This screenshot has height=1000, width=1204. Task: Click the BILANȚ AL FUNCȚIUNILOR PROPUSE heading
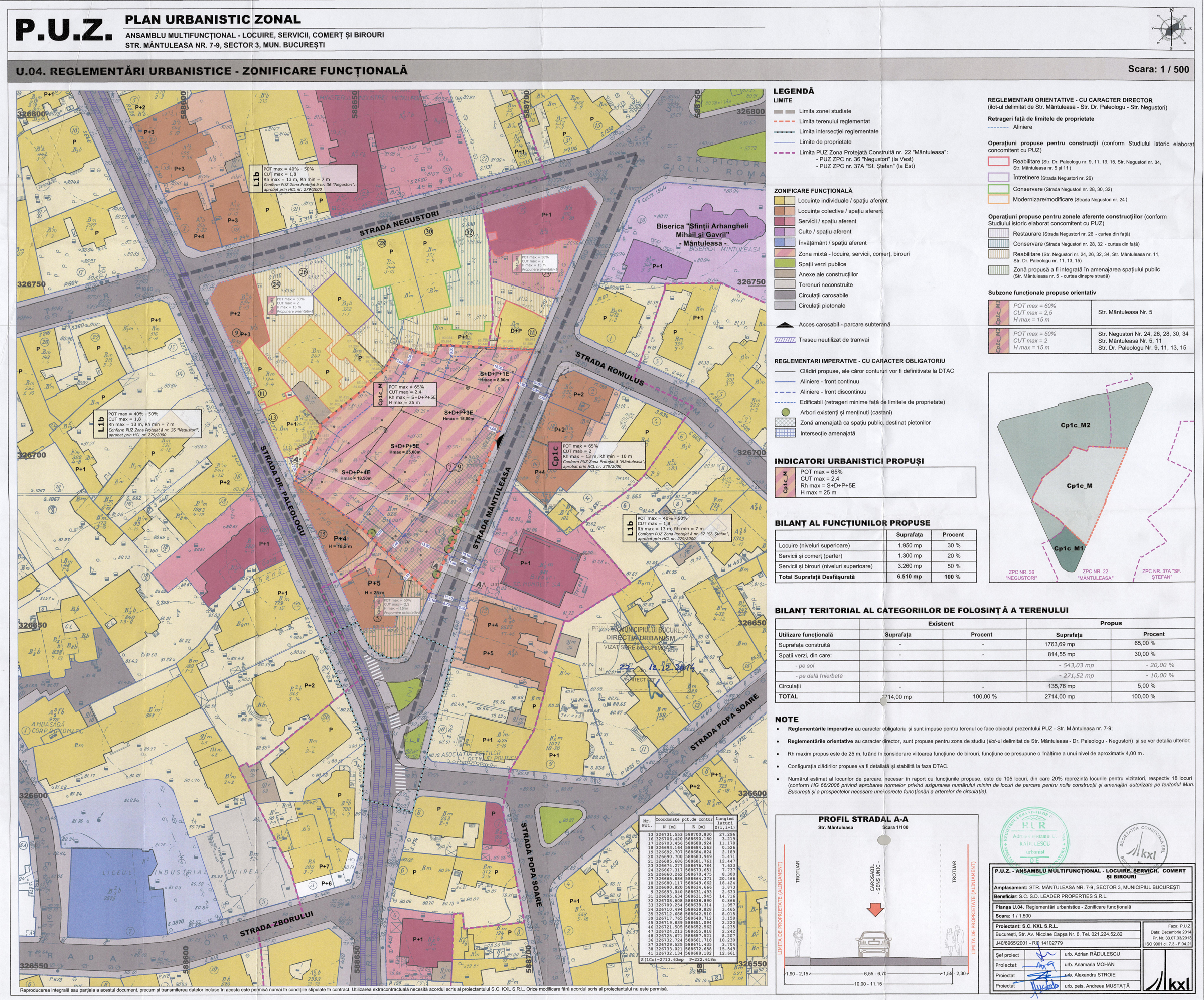pyautogui.click(x=852, y=523)
